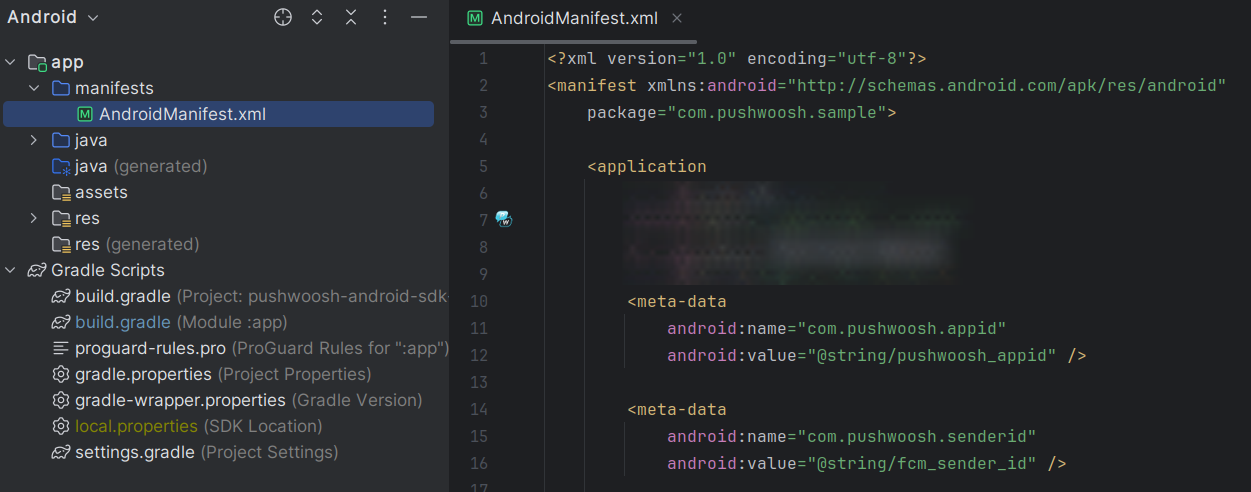Hide the project tool window
The image size is (1251, 492).
(419, 17)
